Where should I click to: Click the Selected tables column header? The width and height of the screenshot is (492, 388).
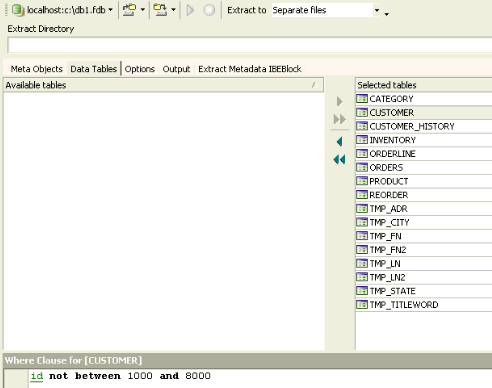pyautogui.click(x=424, y=85)
